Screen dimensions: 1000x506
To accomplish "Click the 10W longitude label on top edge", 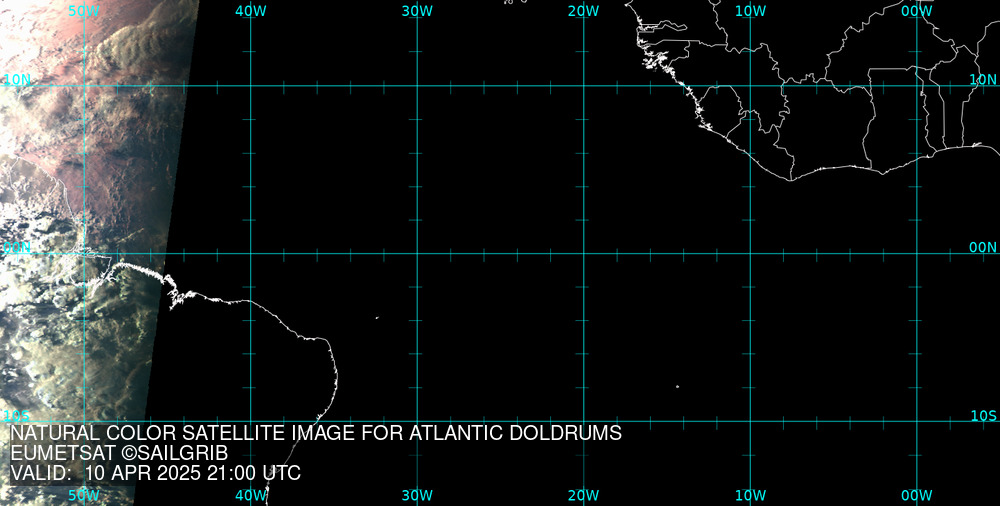I will [751, 11].
